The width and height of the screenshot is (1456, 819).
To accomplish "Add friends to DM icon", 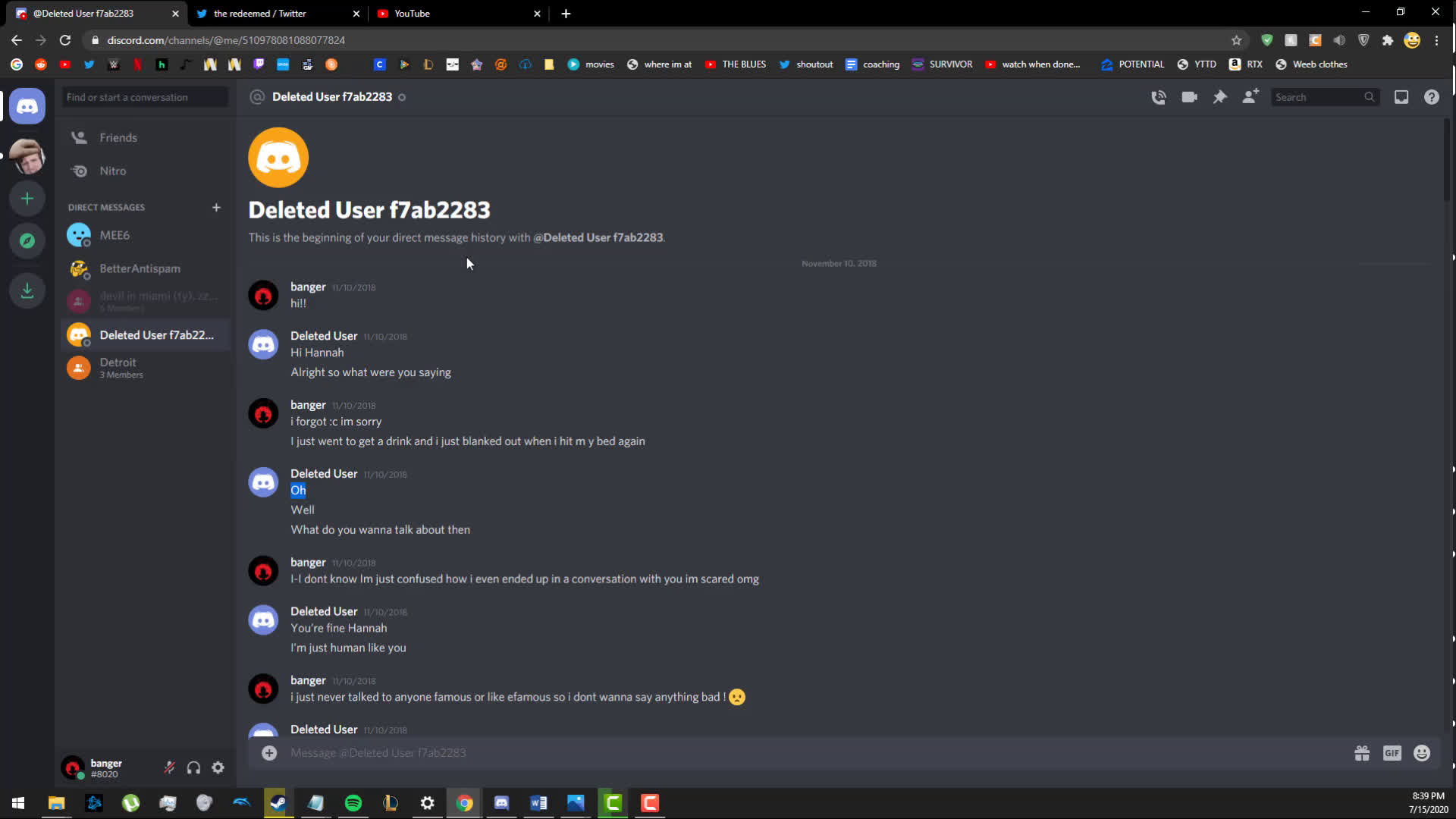I will pyautogui.click(x=1250, y=97).
